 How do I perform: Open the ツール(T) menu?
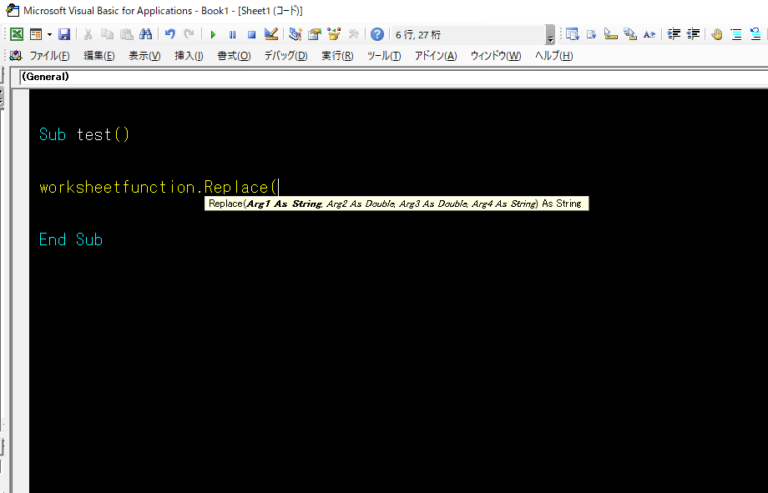384,55
